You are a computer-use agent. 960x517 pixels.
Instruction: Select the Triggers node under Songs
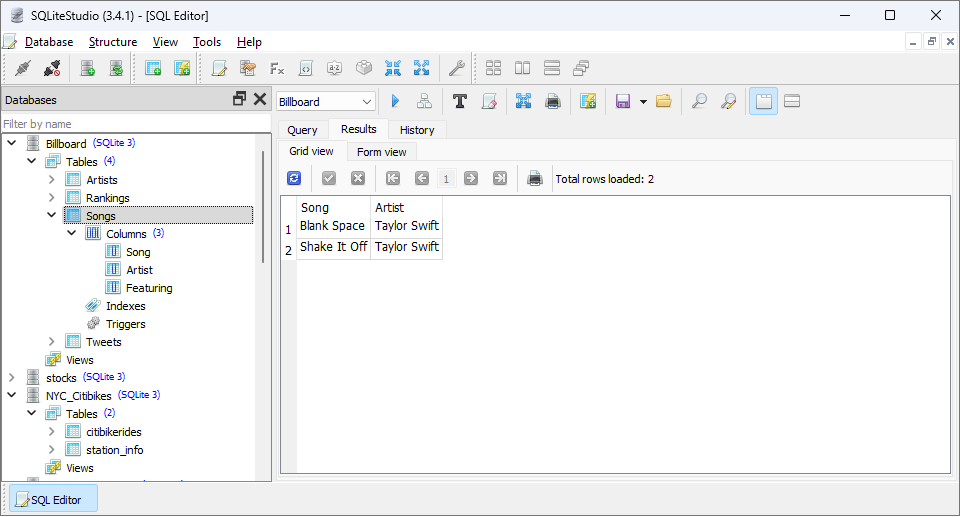(126, 323)
